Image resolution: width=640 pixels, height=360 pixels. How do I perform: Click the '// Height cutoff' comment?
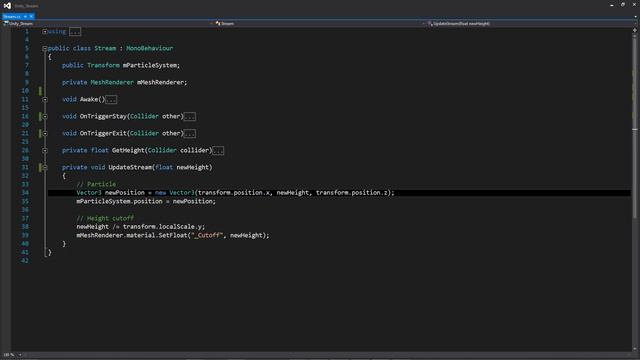[105, 218]
